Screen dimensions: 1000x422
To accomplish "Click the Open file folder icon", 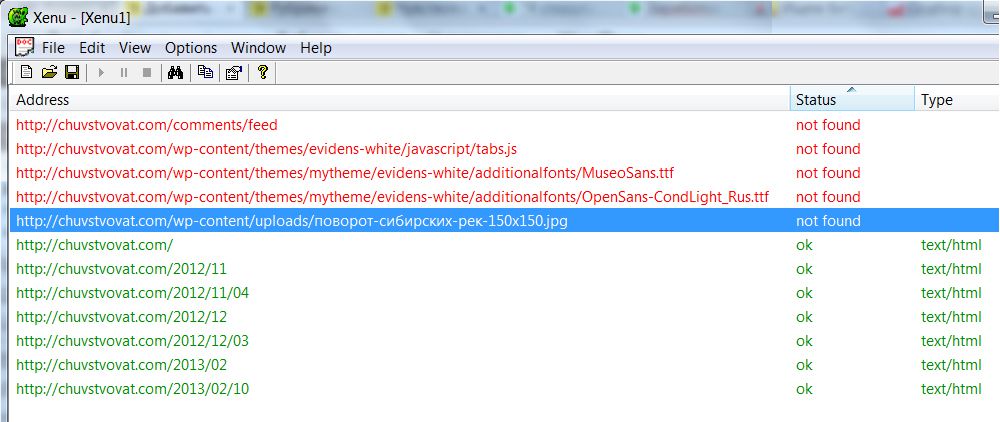I will tap(49, 72).
